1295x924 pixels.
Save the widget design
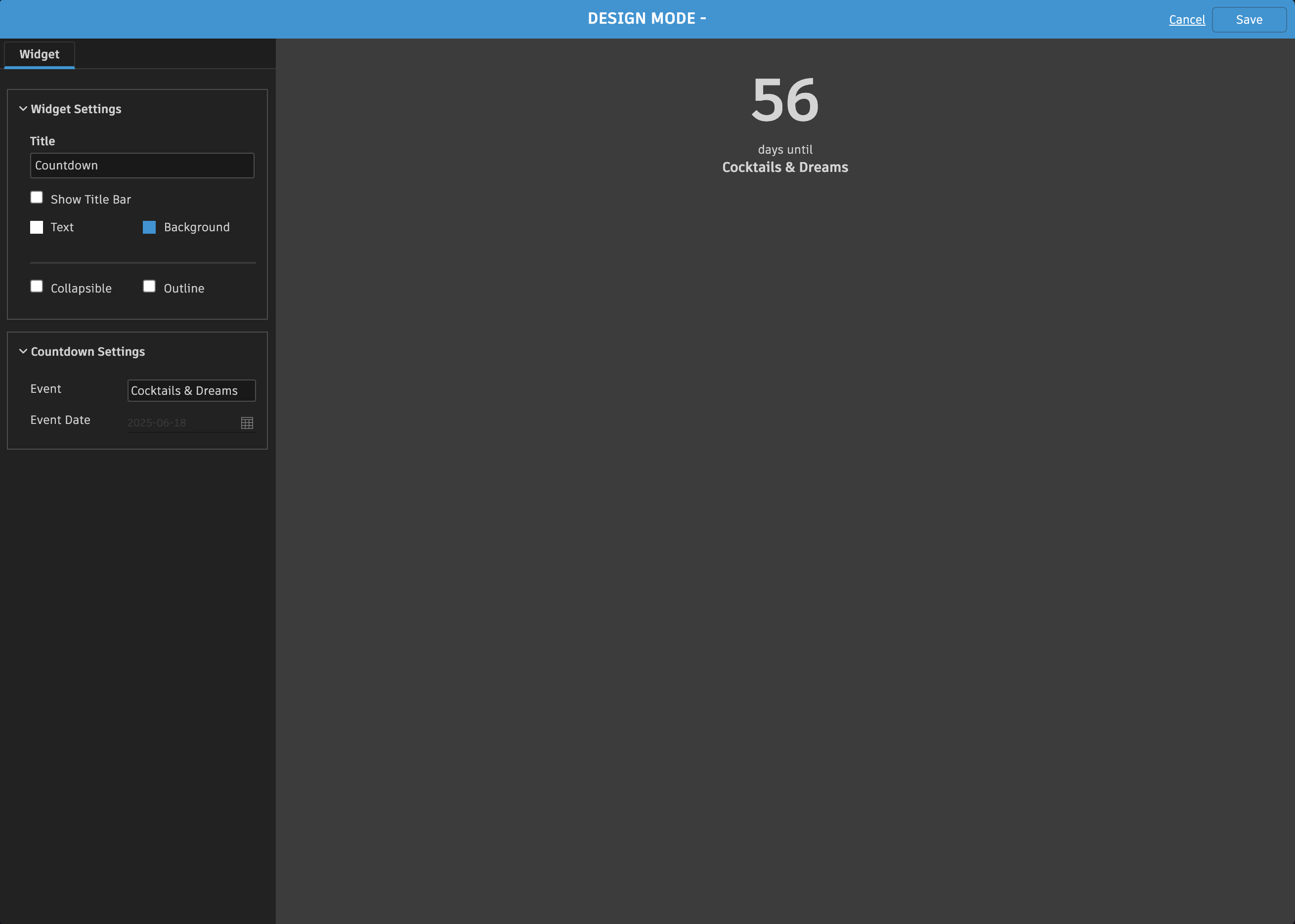click(1249, 20)
